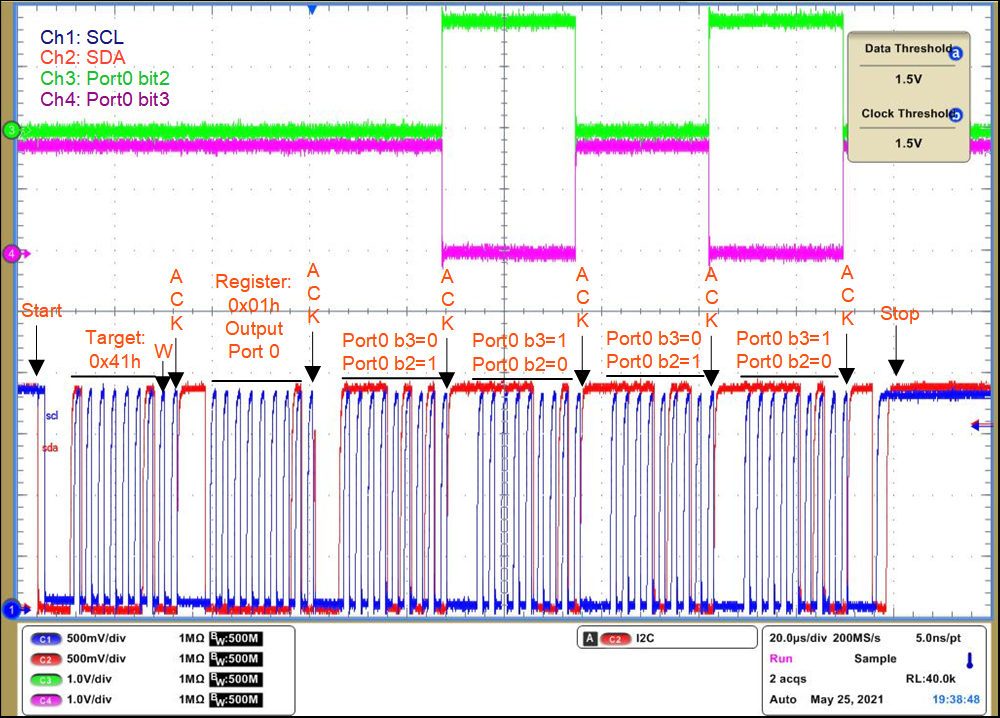1000x718 pixels.
Task: Click the Ch4 ground reference marker
Action: pos(12,254)
